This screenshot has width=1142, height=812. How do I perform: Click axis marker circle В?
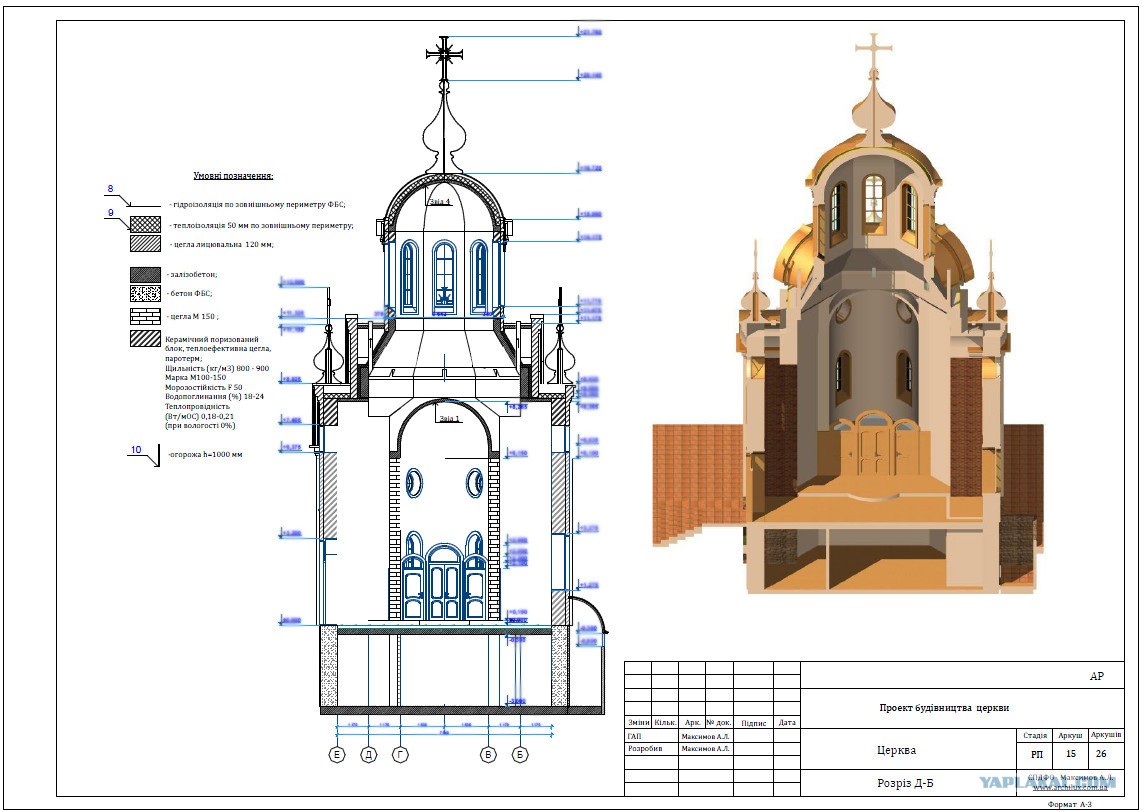coord(488,754)
